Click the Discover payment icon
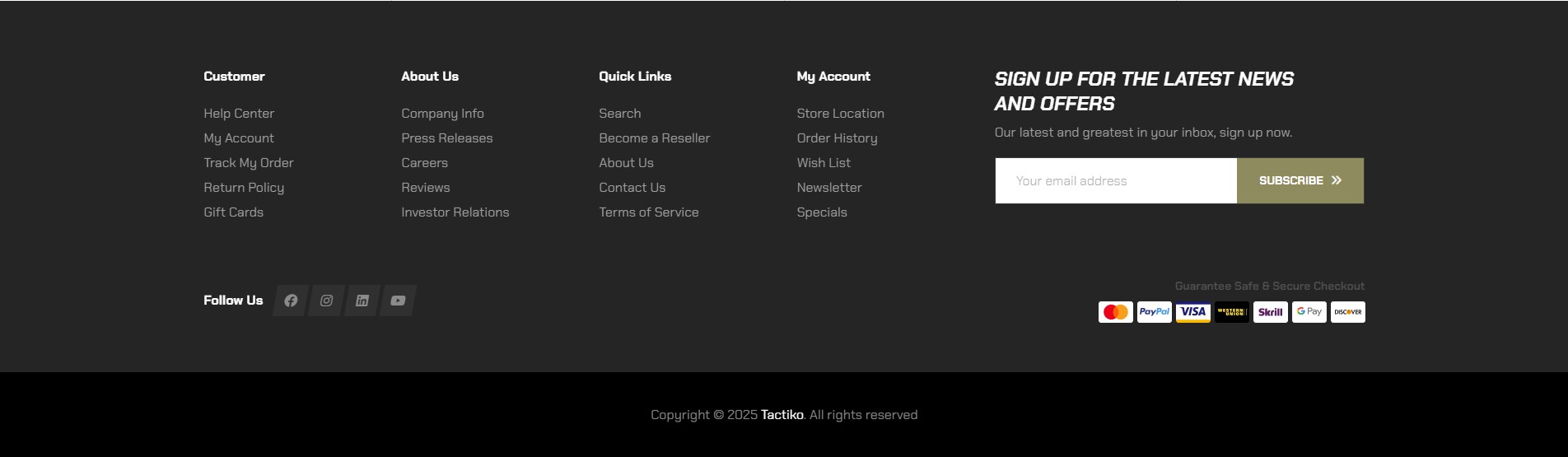 (x=1348, y=312)
